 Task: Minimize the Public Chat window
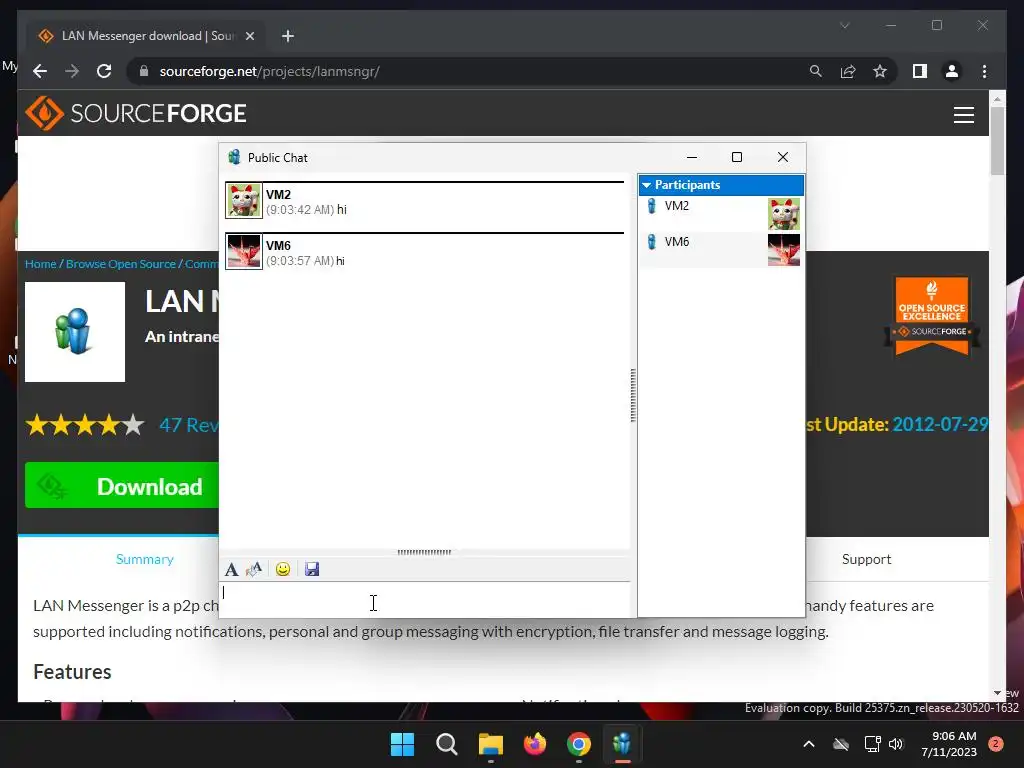pyautogui.click(x=692, y=157)
